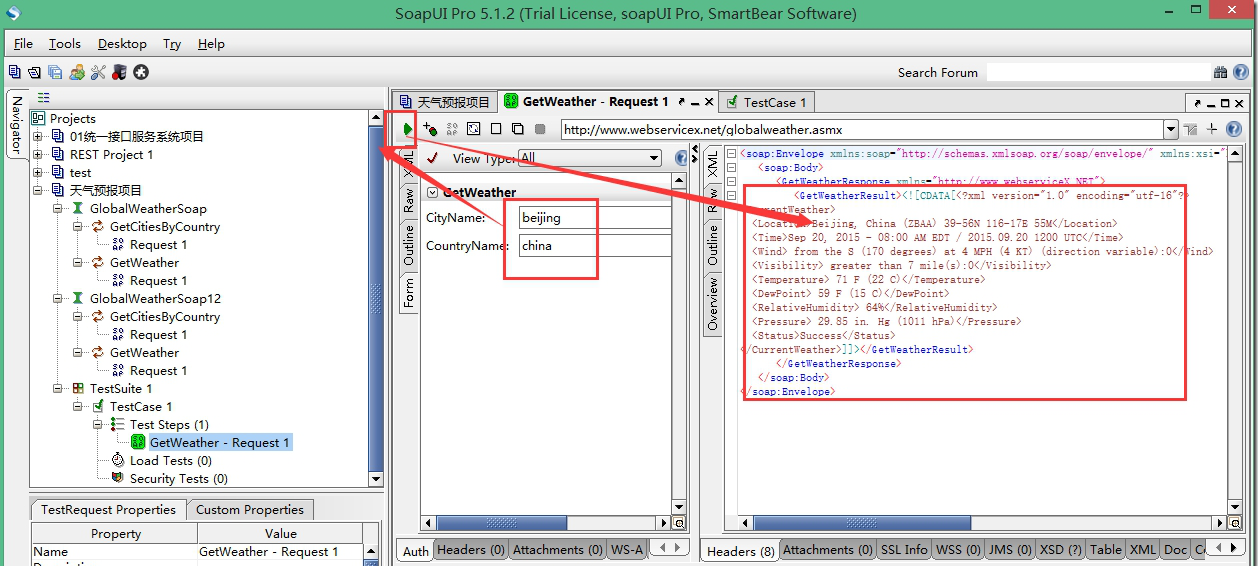
Task: Open the File menu
Action: pyautogui.click(x=23, y=44)
